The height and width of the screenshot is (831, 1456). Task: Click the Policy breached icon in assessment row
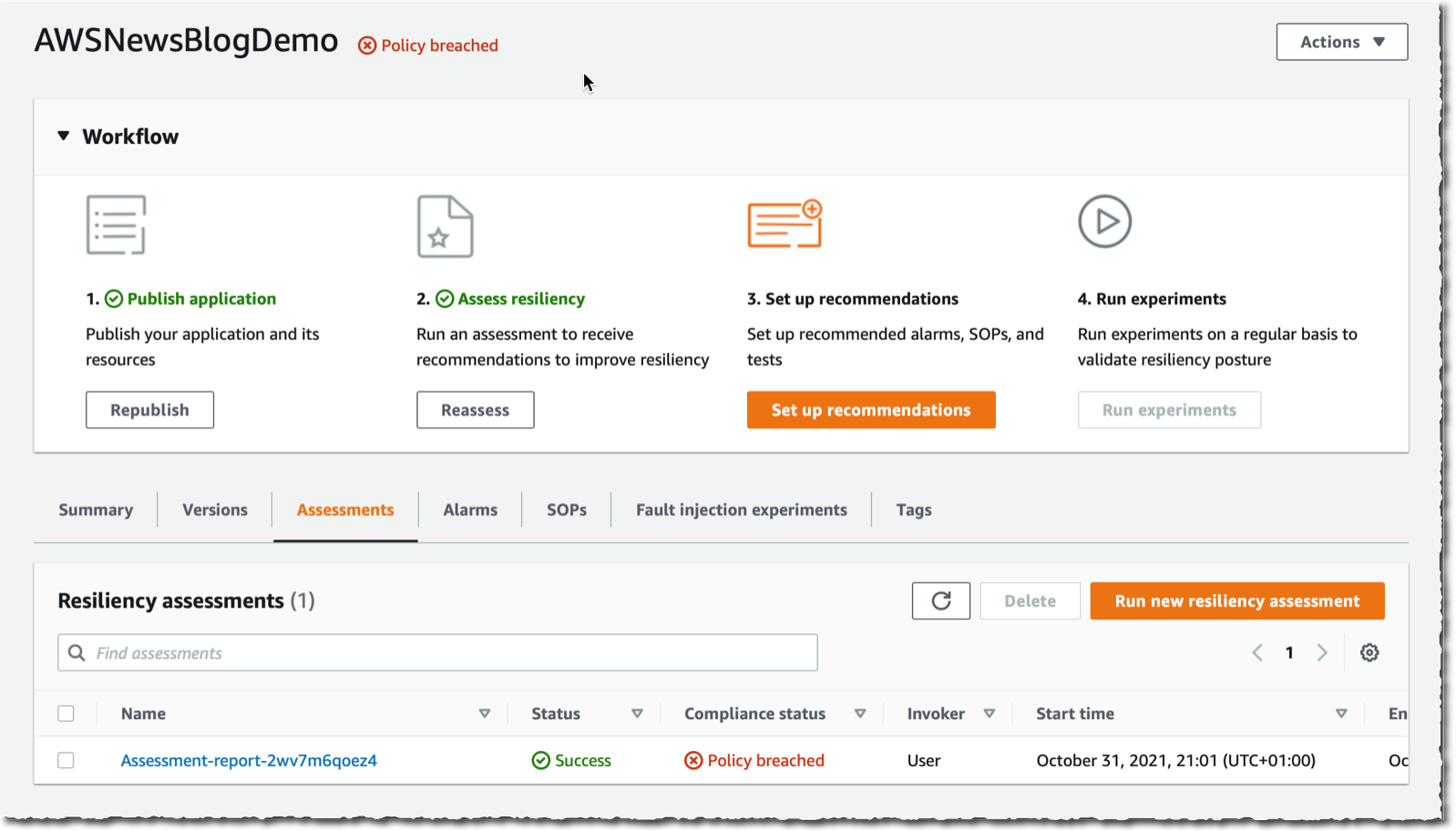tap(693, 760)
